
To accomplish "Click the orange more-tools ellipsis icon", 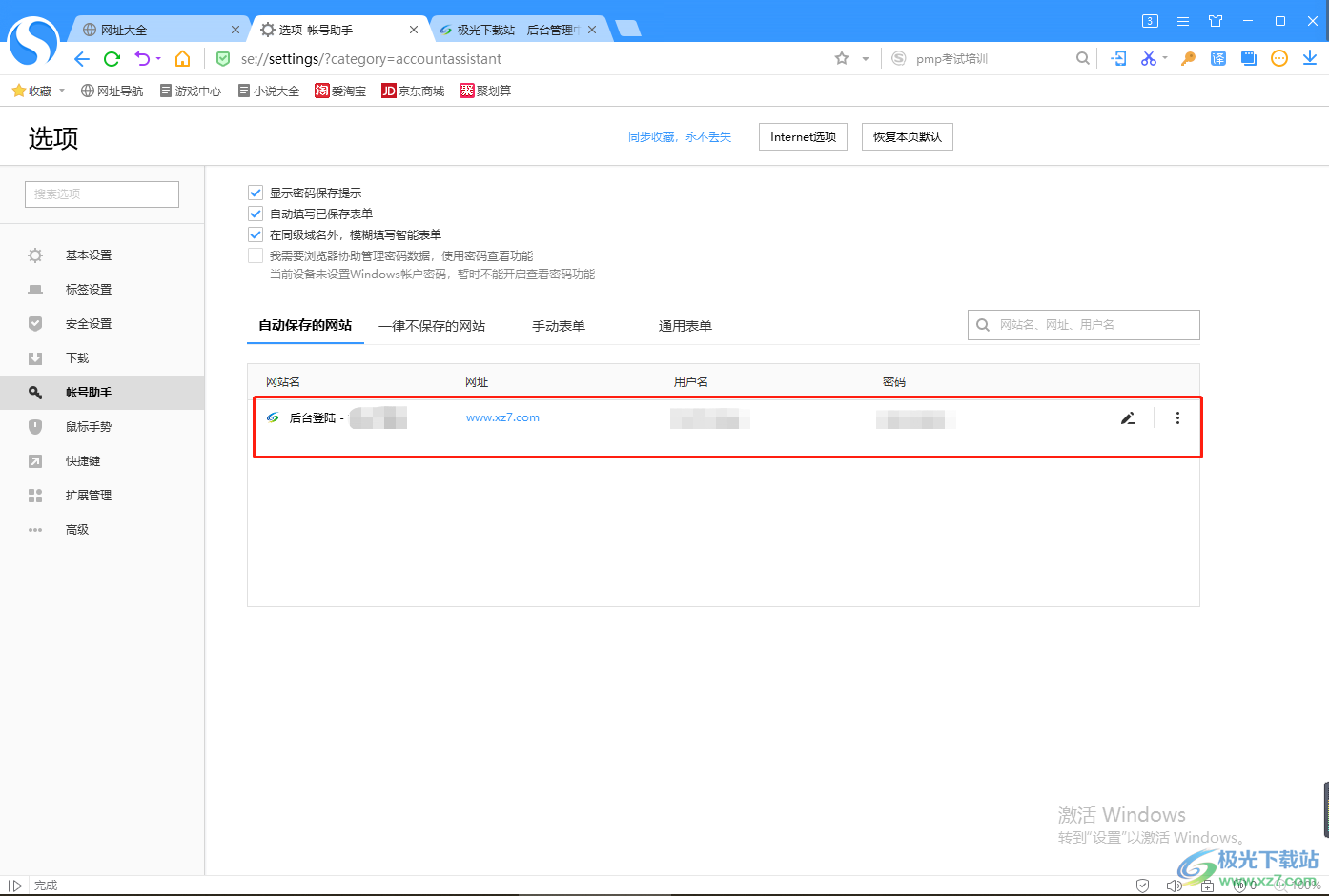I will pyautogui.click(x=1279, y=58).
